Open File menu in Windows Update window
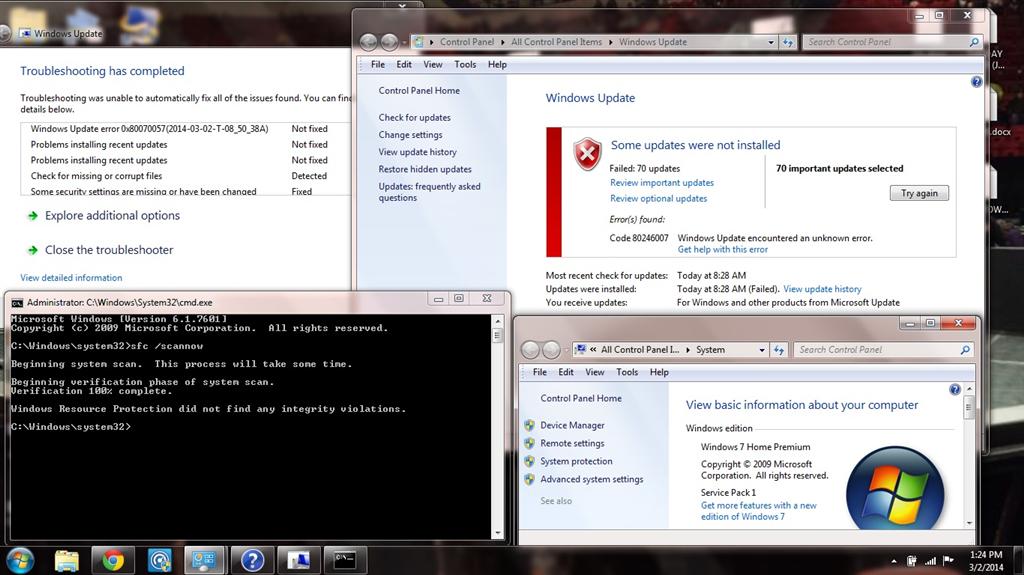 (x=377, y=64)
